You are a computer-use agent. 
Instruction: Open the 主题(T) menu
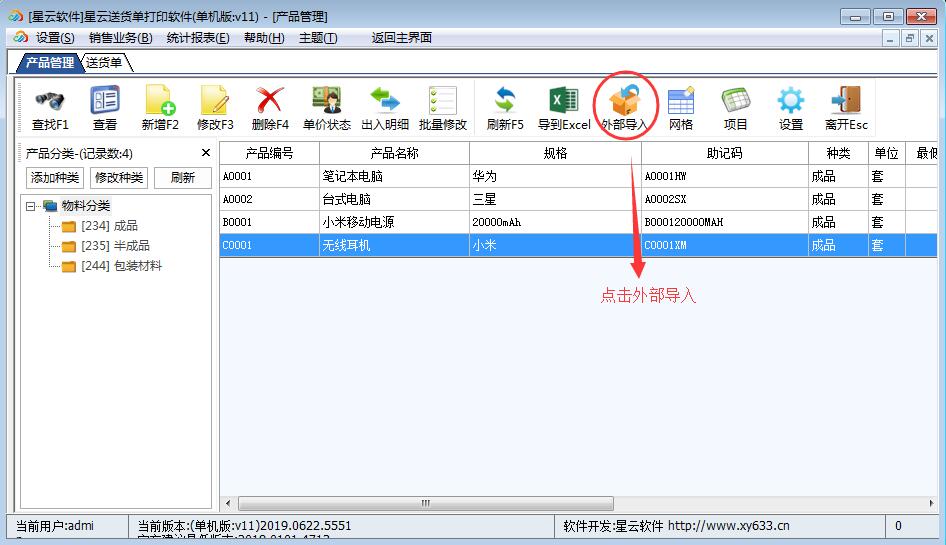coord(318,38)
